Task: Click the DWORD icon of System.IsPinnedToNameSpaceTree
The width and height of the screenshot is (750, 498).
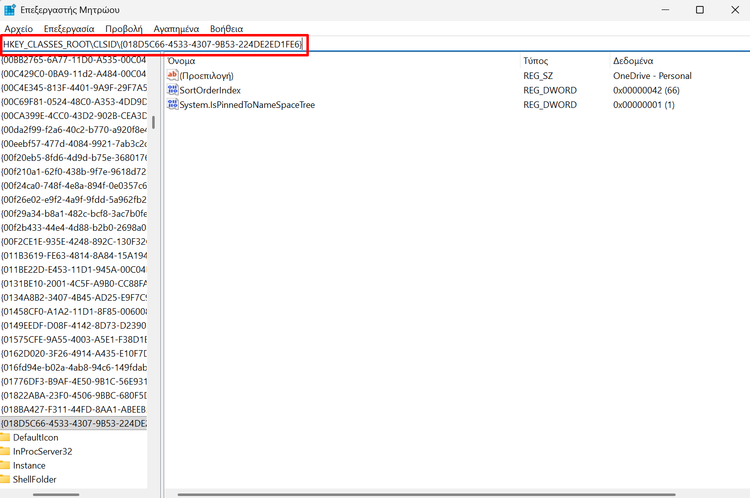Action: pyautogui.click(x=172, y=104)
